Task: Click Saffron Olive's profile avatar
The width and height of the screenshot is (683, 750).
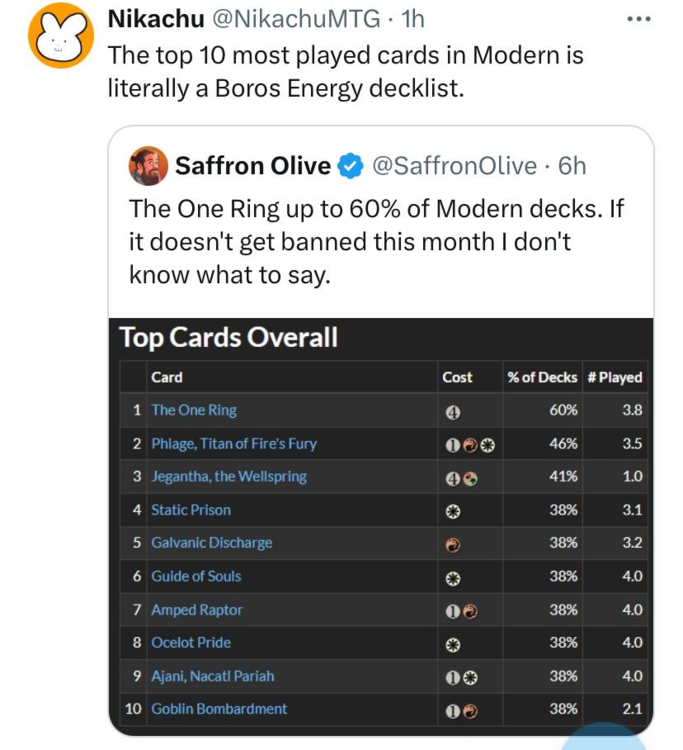Action: (148, 166)
